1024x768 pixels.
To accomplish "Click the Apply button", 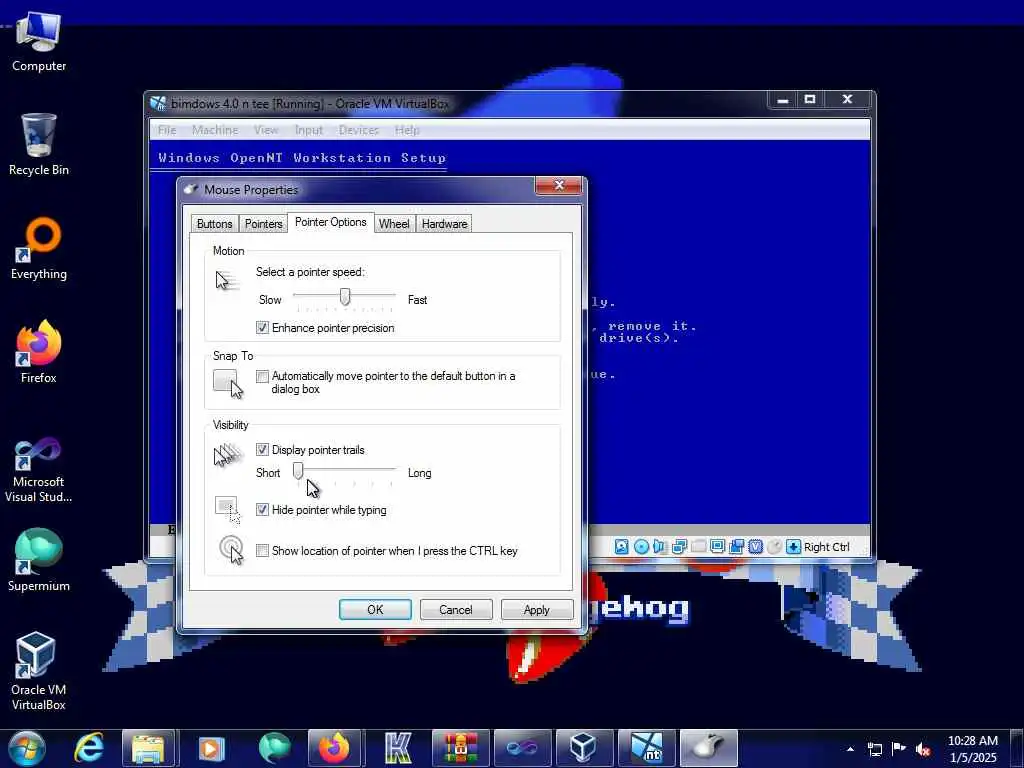I will [537, 609].
